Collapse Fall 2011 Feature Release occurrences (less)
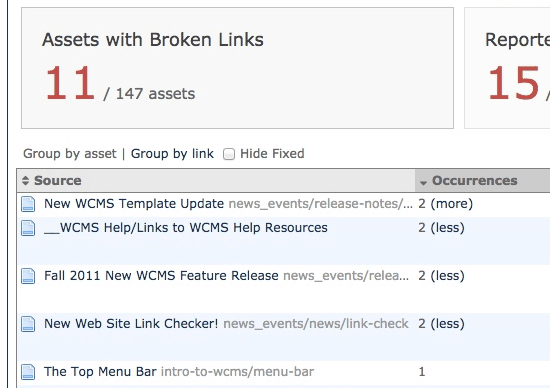This screenshot has height=388, width=550. pyautogui.click(x=447, y=276)
